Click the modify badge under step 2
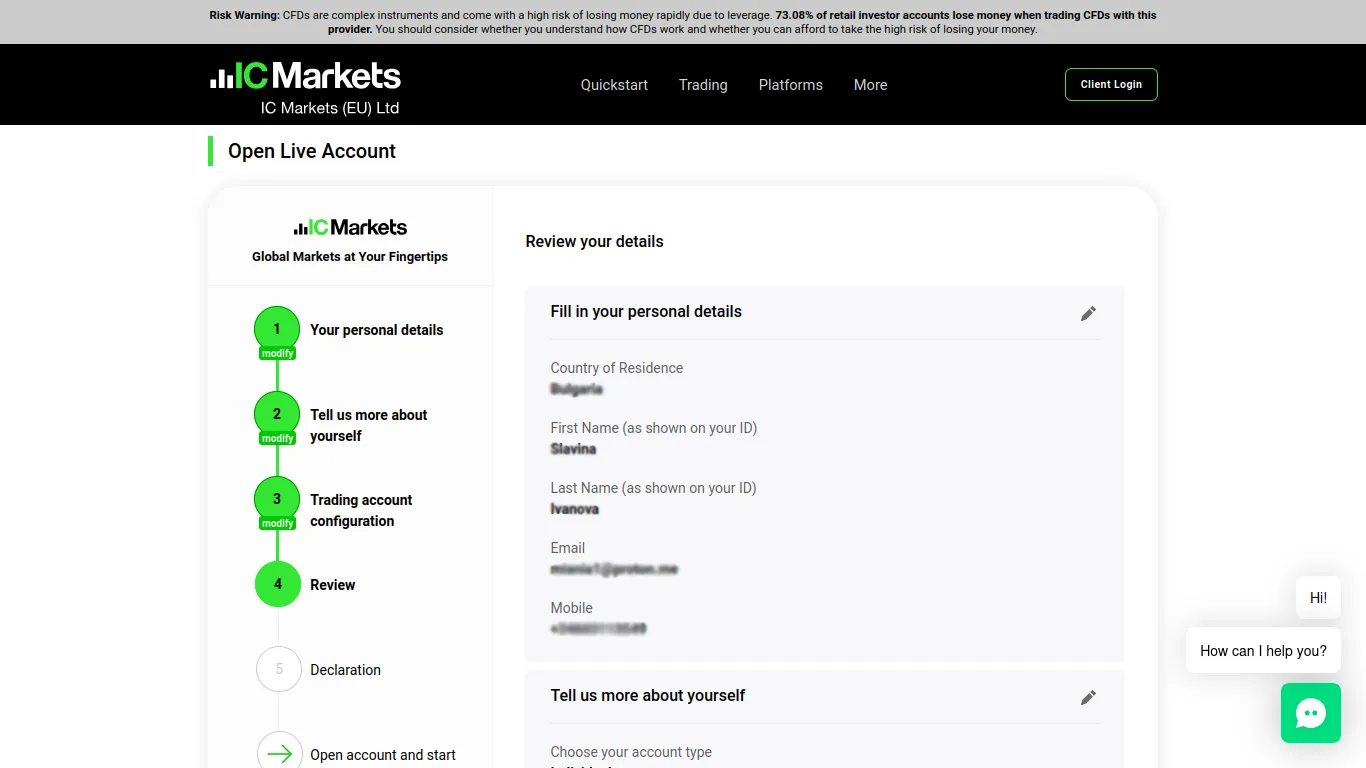This screenshot has width=1366, height=768. pyautogui.click(x=277, y=438)
